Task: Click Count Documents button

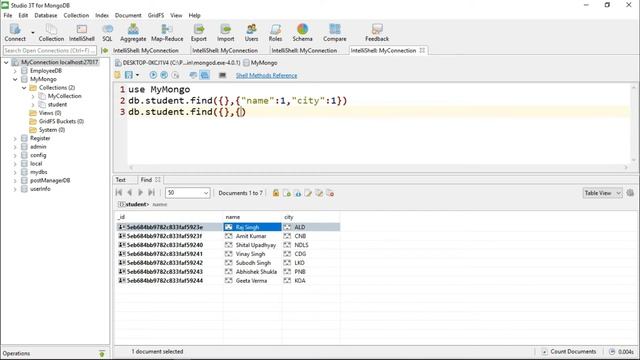Action: [569, 351]
